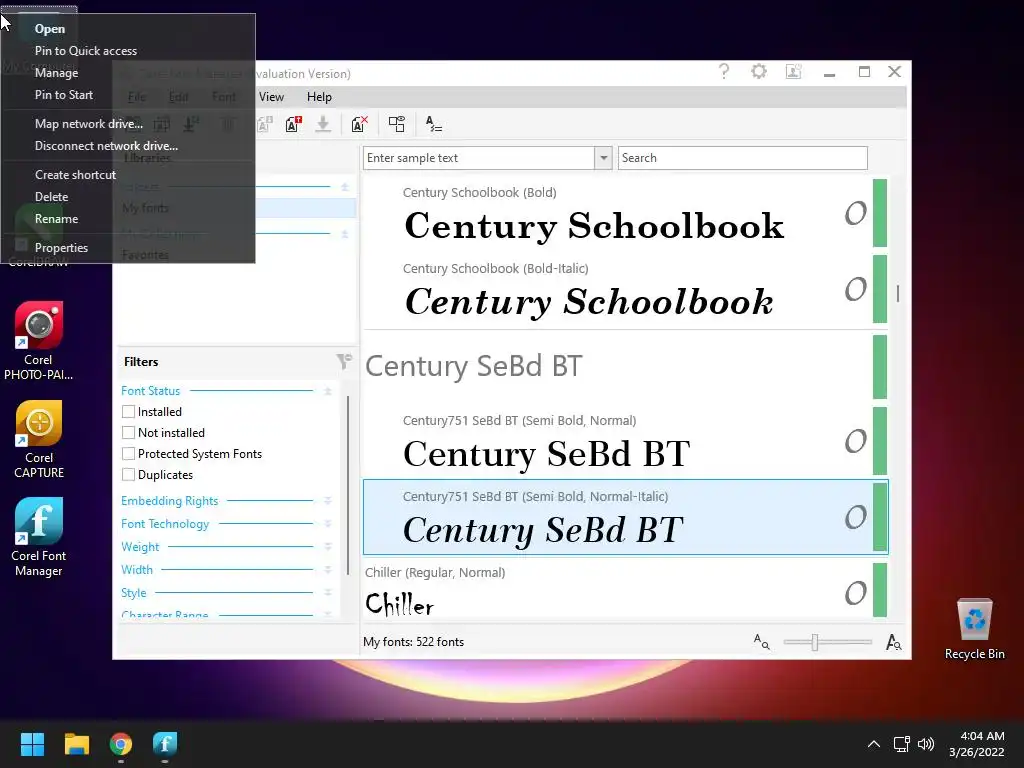Select Century Schoolbook (Bold) font entry

pos(625,214)
